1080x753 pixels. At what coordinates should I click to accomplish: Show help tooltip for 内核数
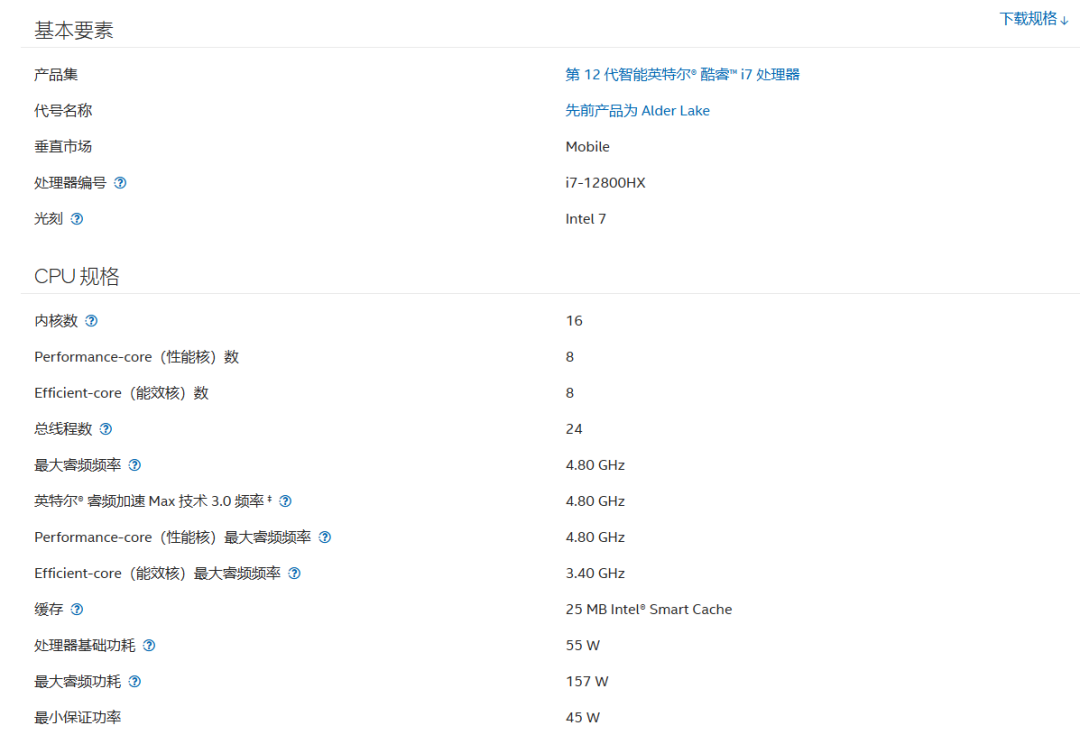tap(92, 321)
